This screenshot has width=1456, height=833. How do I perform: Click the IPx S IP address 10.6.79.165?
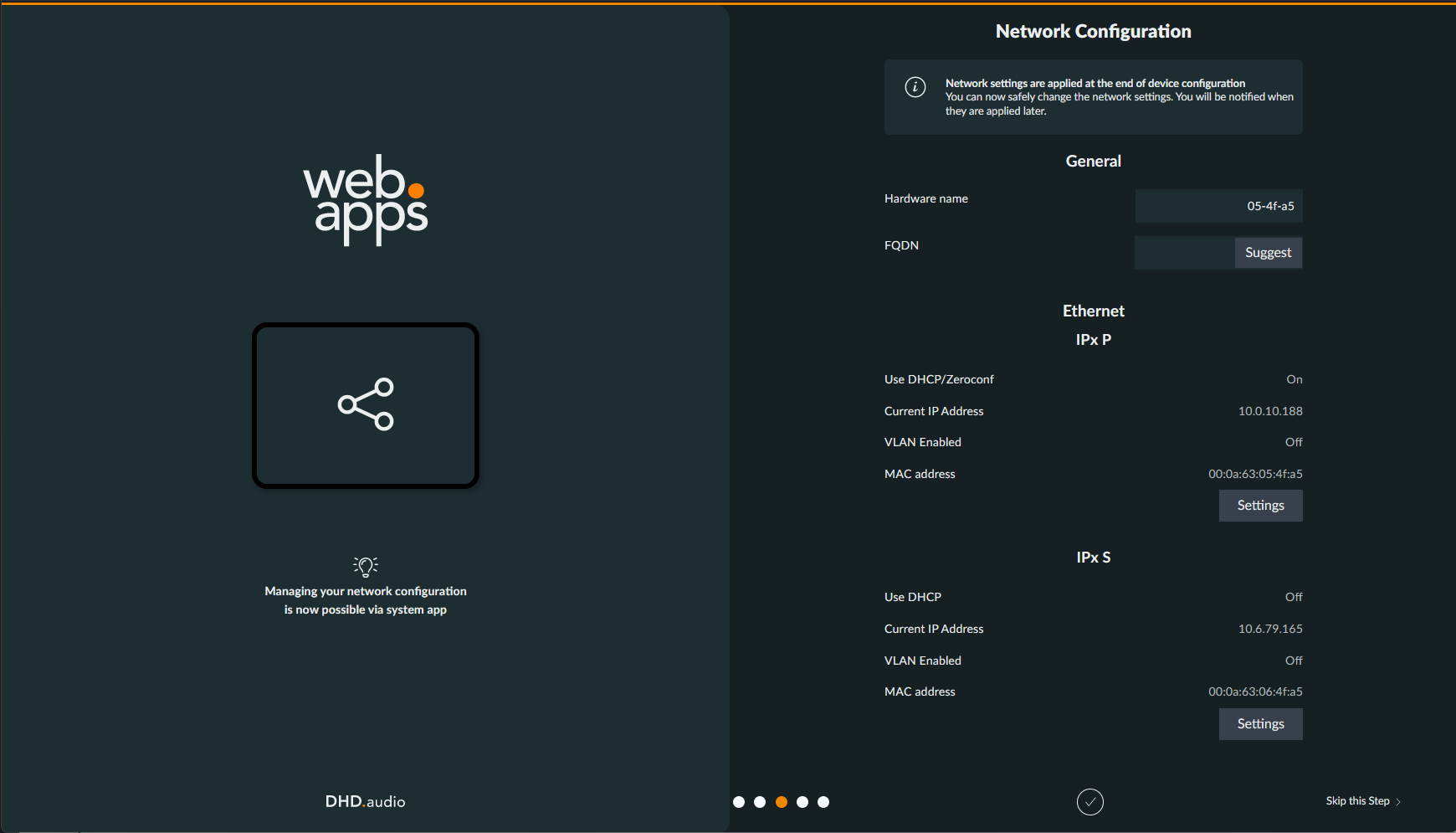1270,629
